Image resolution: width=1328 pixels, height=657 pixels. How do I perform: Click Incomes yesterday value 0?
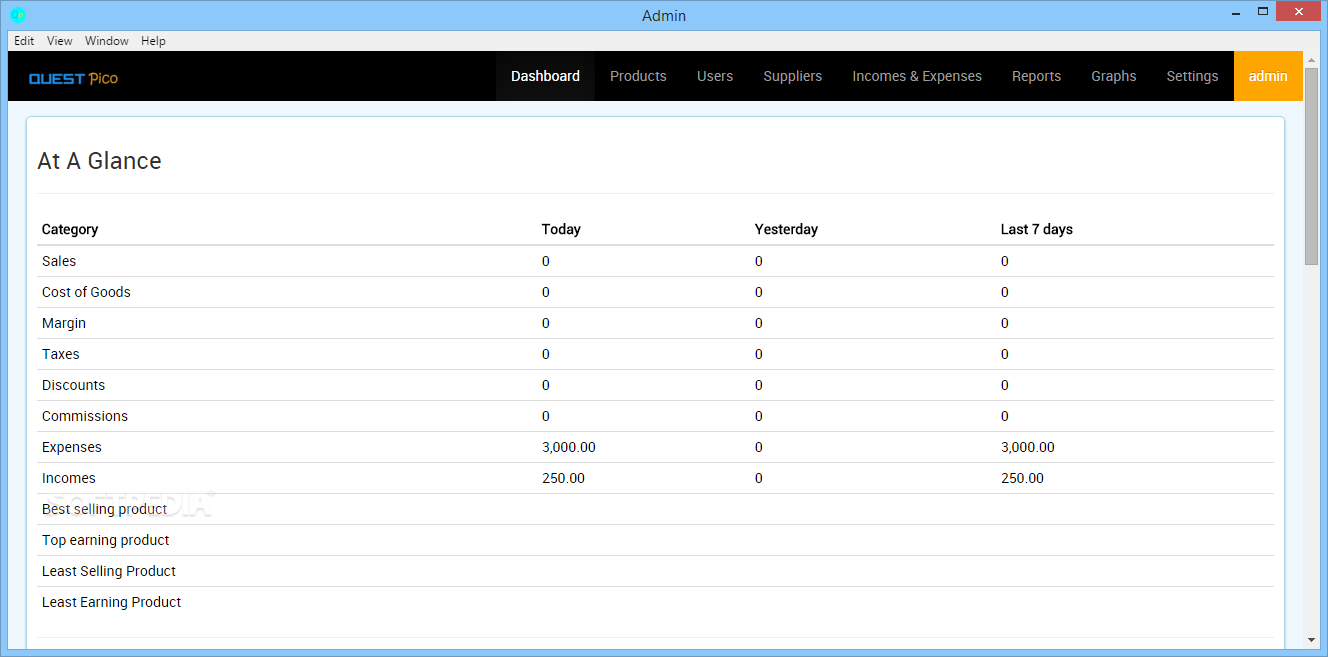coord(759,478)
